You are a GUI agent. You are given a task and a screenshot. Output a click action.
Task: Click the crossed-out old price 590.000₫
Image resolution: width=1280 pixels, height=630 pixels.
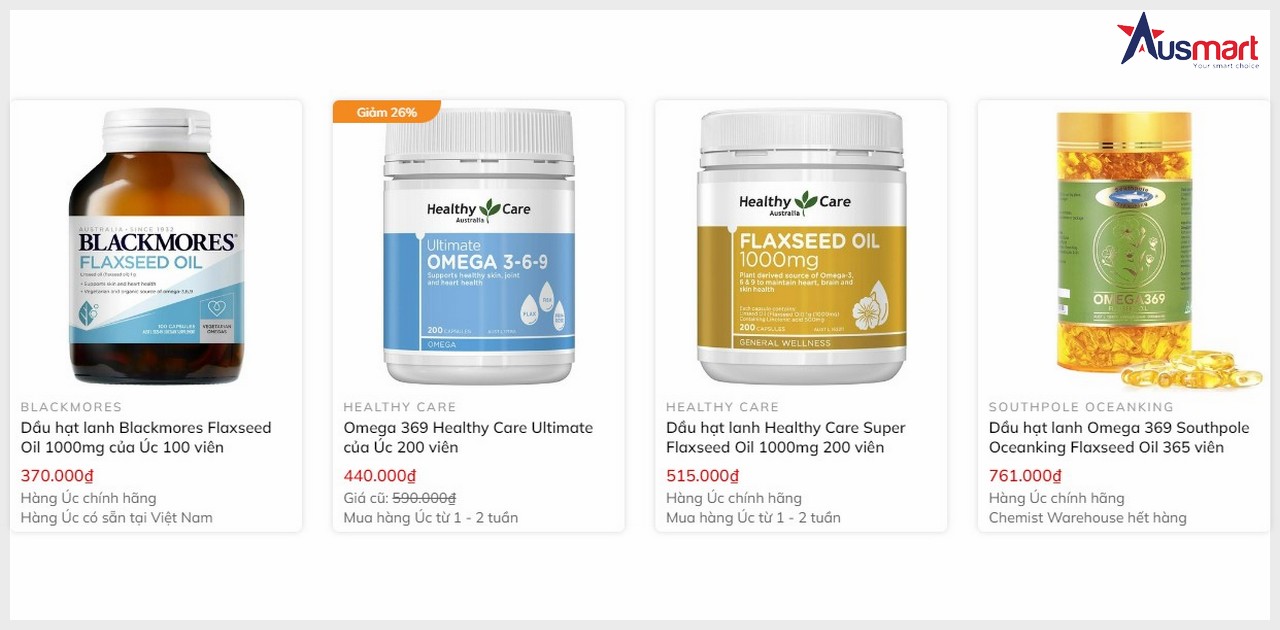pyautogui.click(x=424, y=498)
